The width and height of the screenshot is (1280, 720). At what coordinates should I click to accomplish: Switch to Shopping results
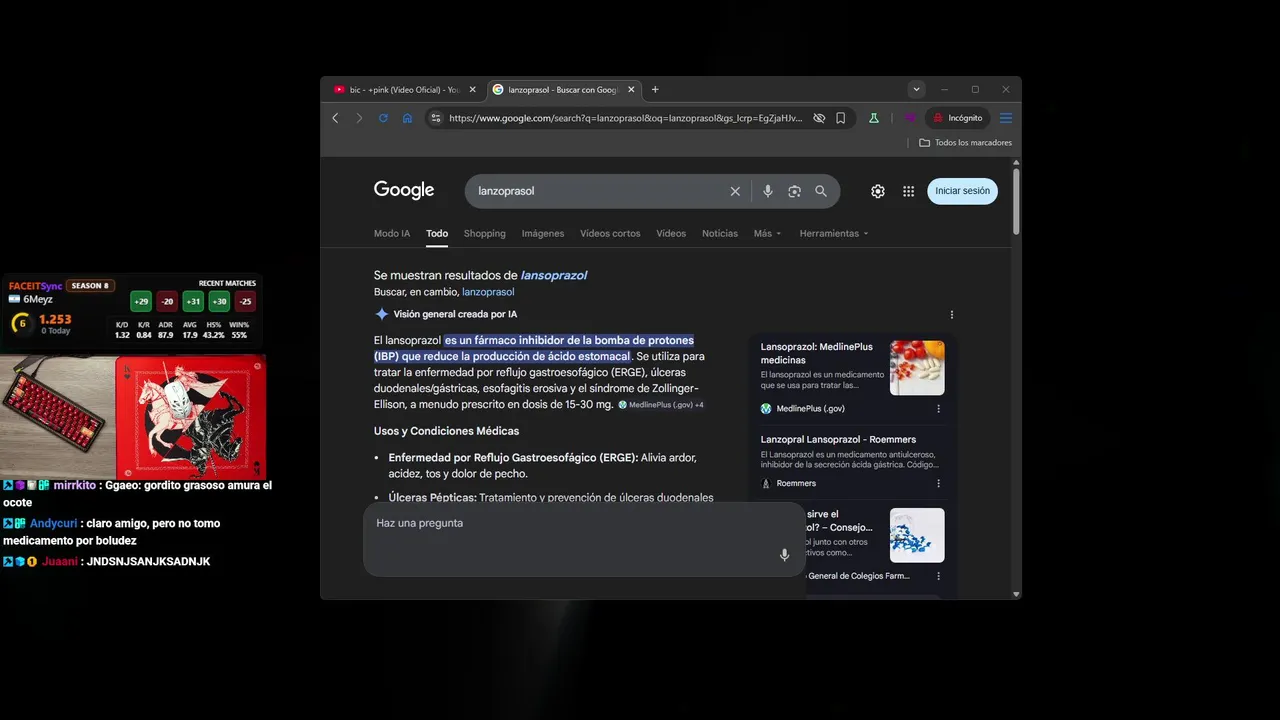pyautogui.click(x=485, y=233)
